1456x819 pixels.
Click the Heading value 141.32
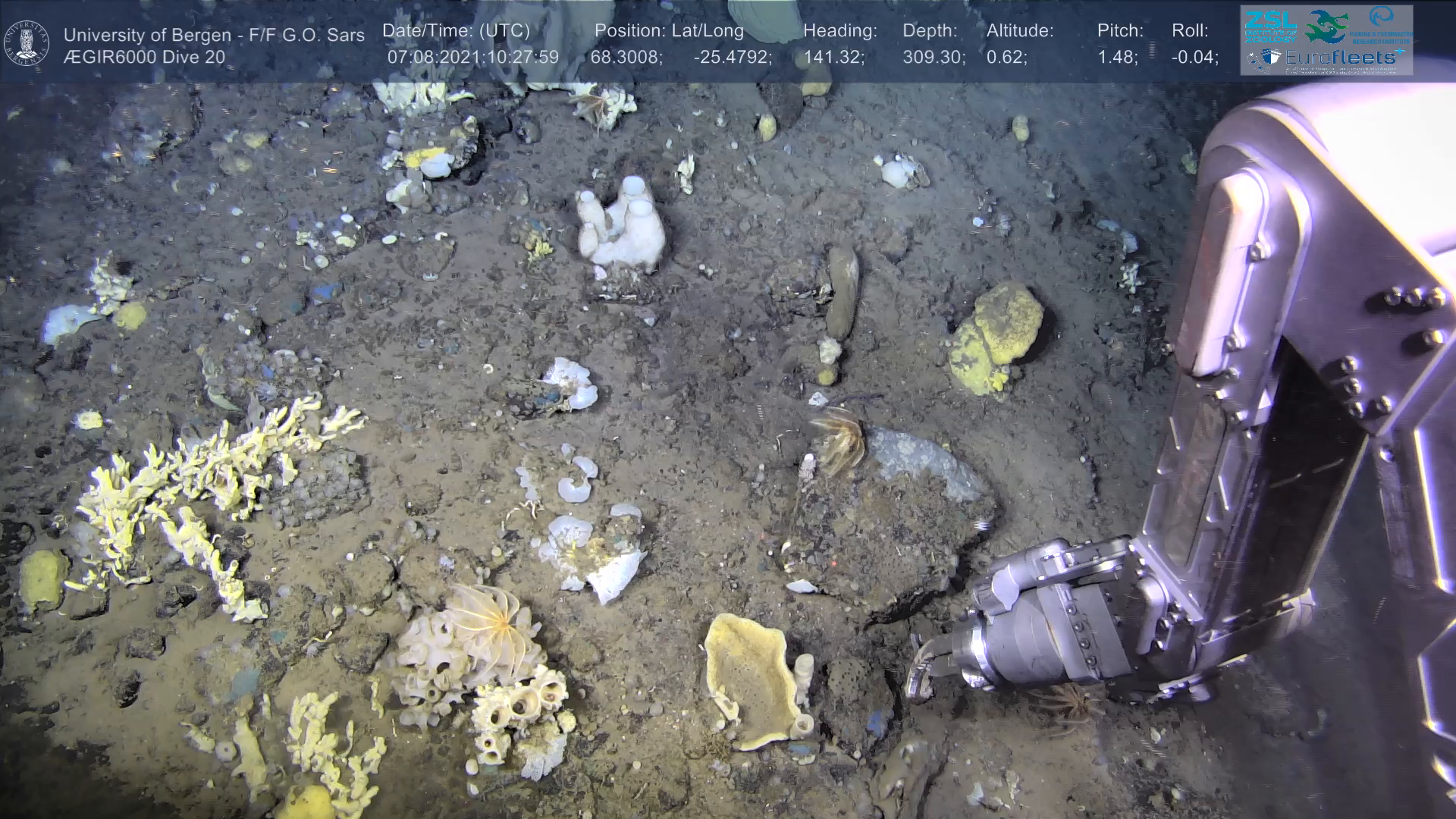point(833,58)
